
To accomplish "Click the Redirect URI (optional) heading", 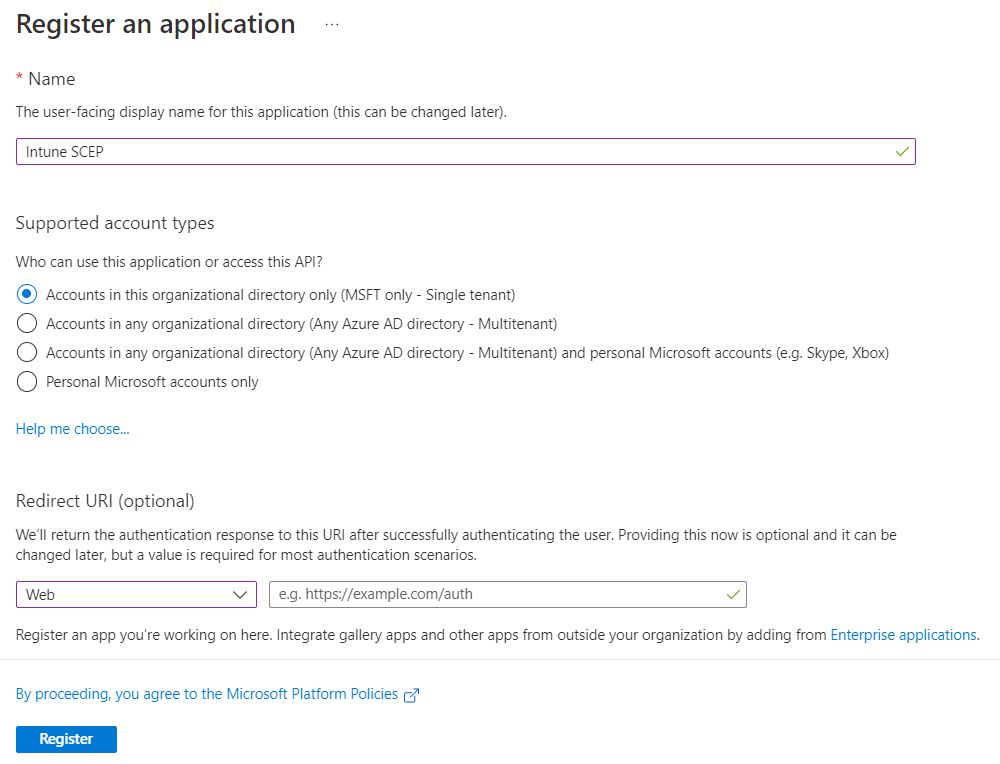I will coord(105,500).
